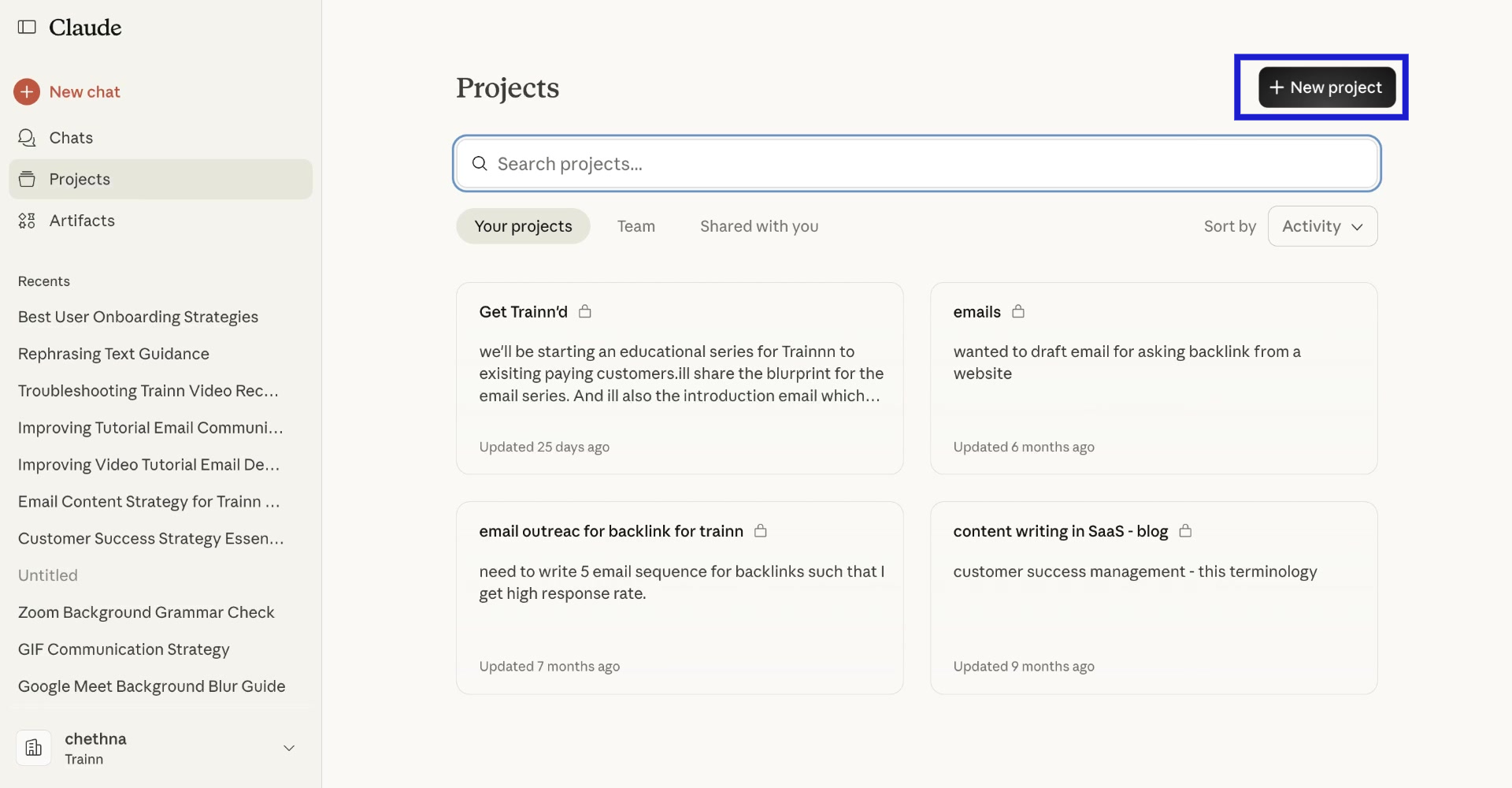
Task: Click inside the Search projects field
Action: [x=787, y=163]
